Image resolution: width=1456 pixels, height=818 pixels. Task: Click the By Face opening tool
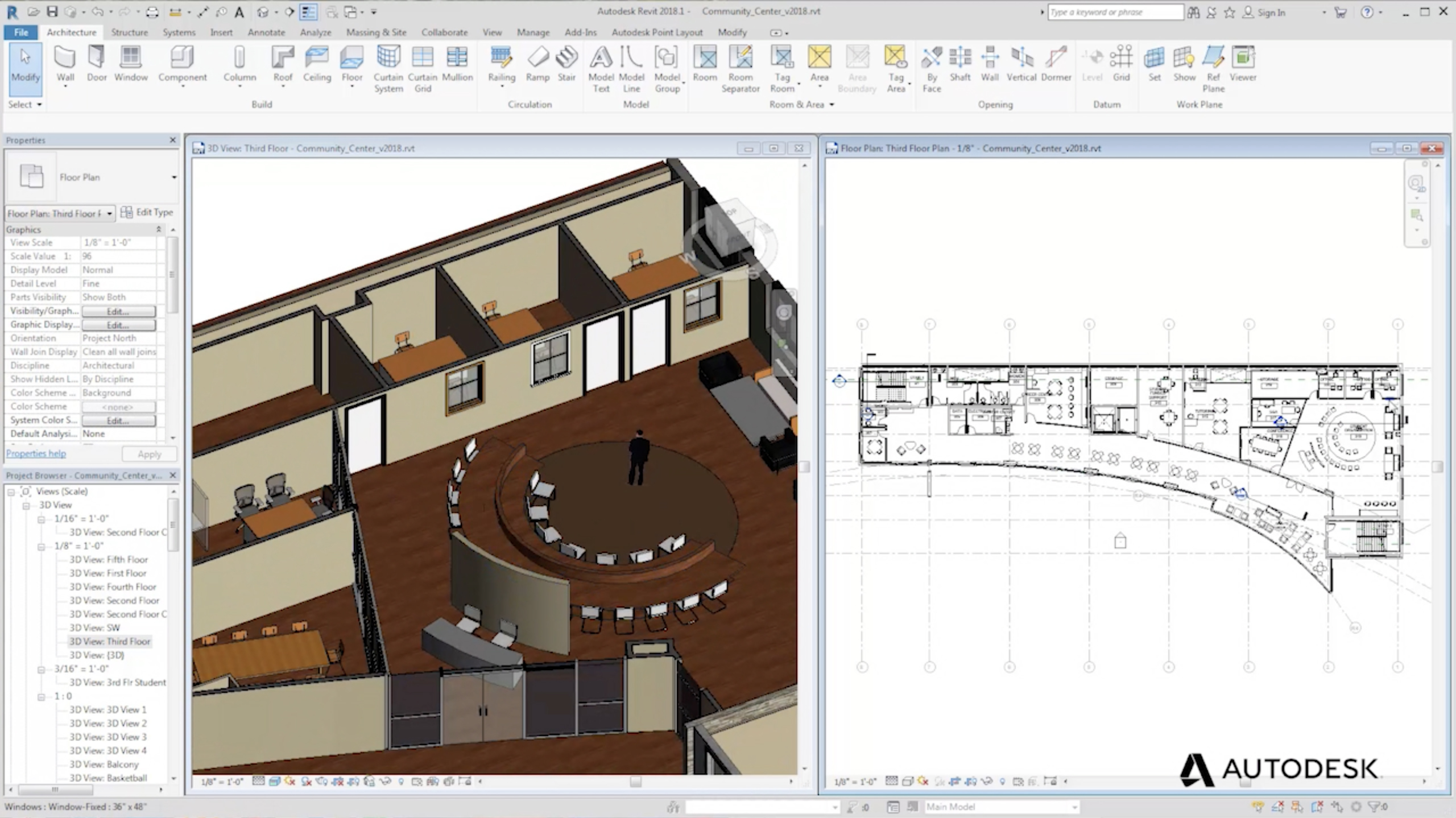(x=932, y=69)
